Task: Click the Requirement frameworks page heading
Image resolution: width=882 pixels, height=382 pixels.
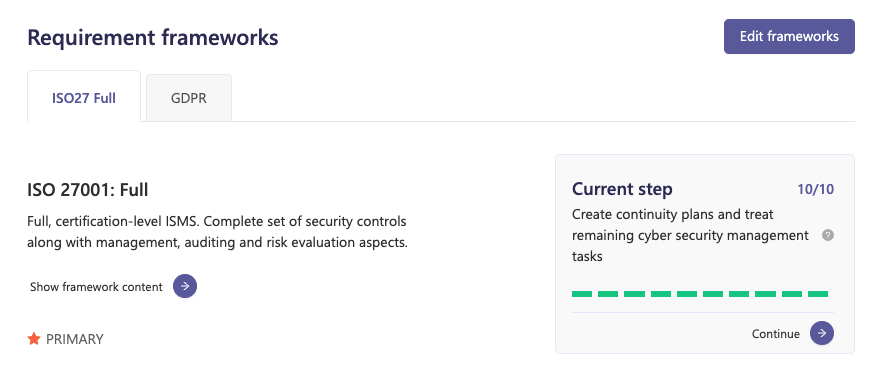Action: 152,38
